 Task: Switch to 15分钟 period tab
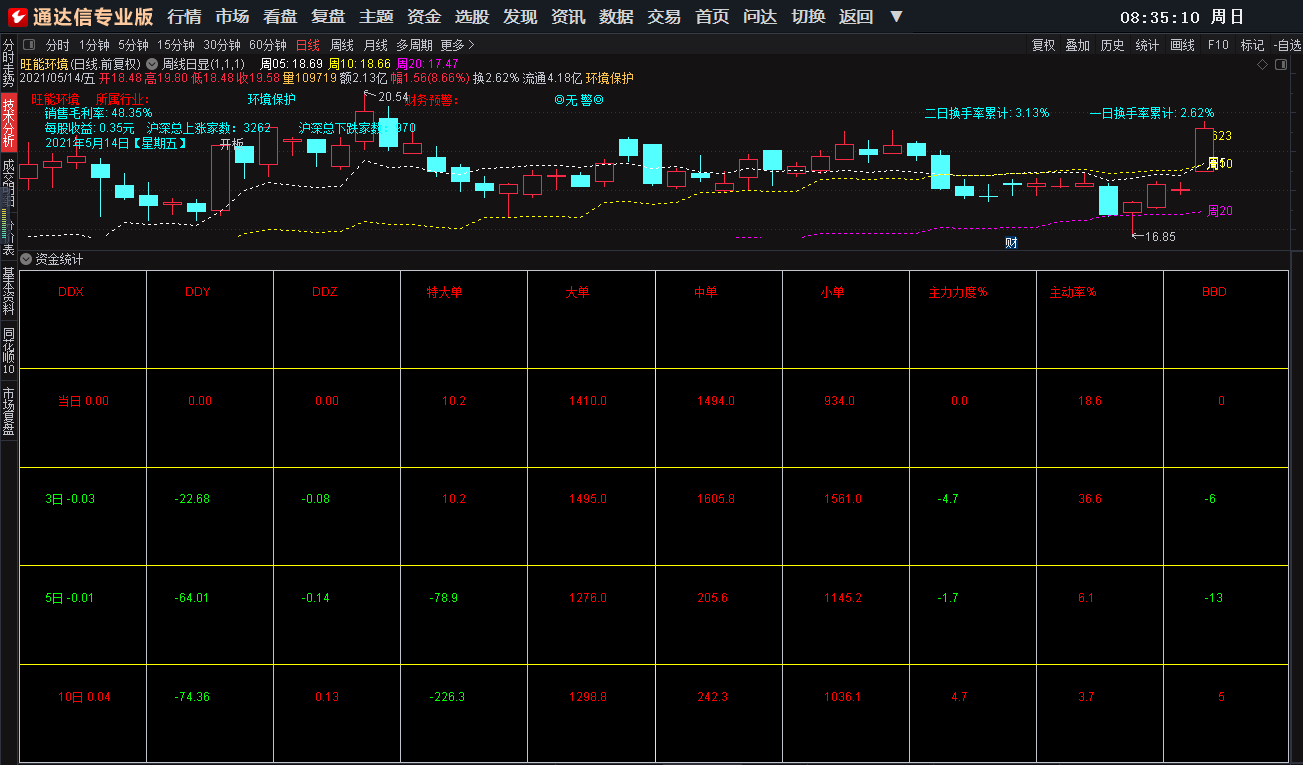tap(176, 45)
